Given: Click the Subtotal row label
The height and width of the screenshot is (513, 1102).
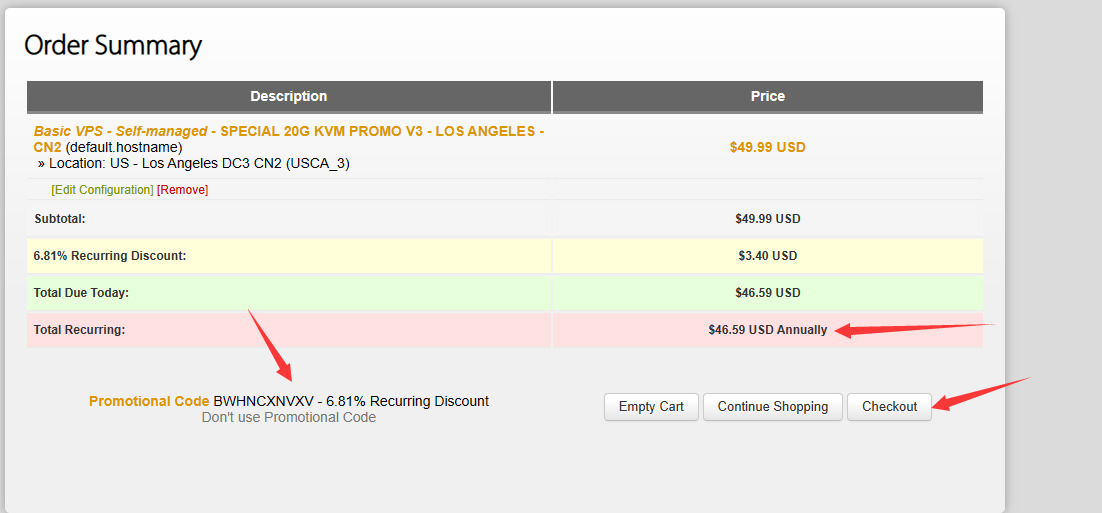Looking at the screenshot, I should (60, 218).
